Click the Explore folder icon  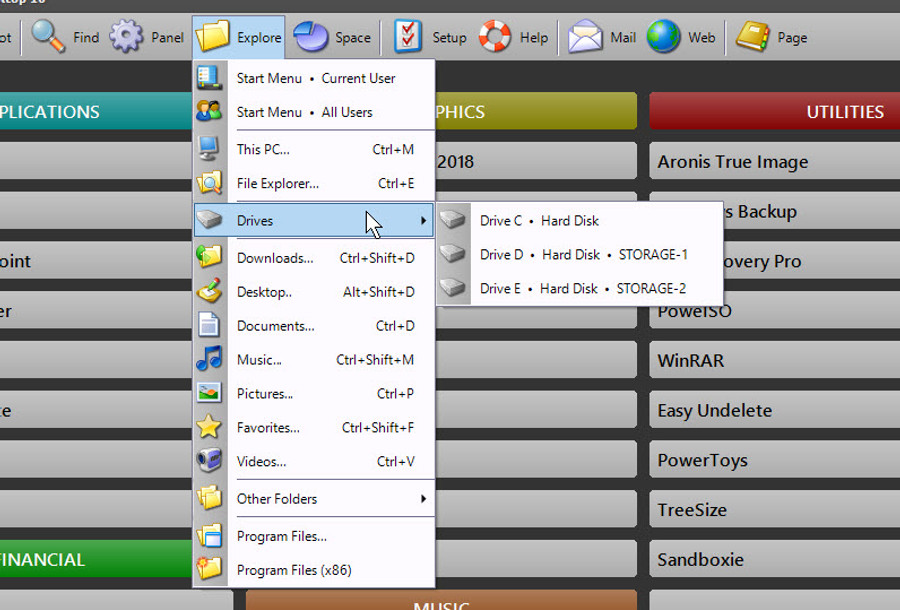point(212,37)
